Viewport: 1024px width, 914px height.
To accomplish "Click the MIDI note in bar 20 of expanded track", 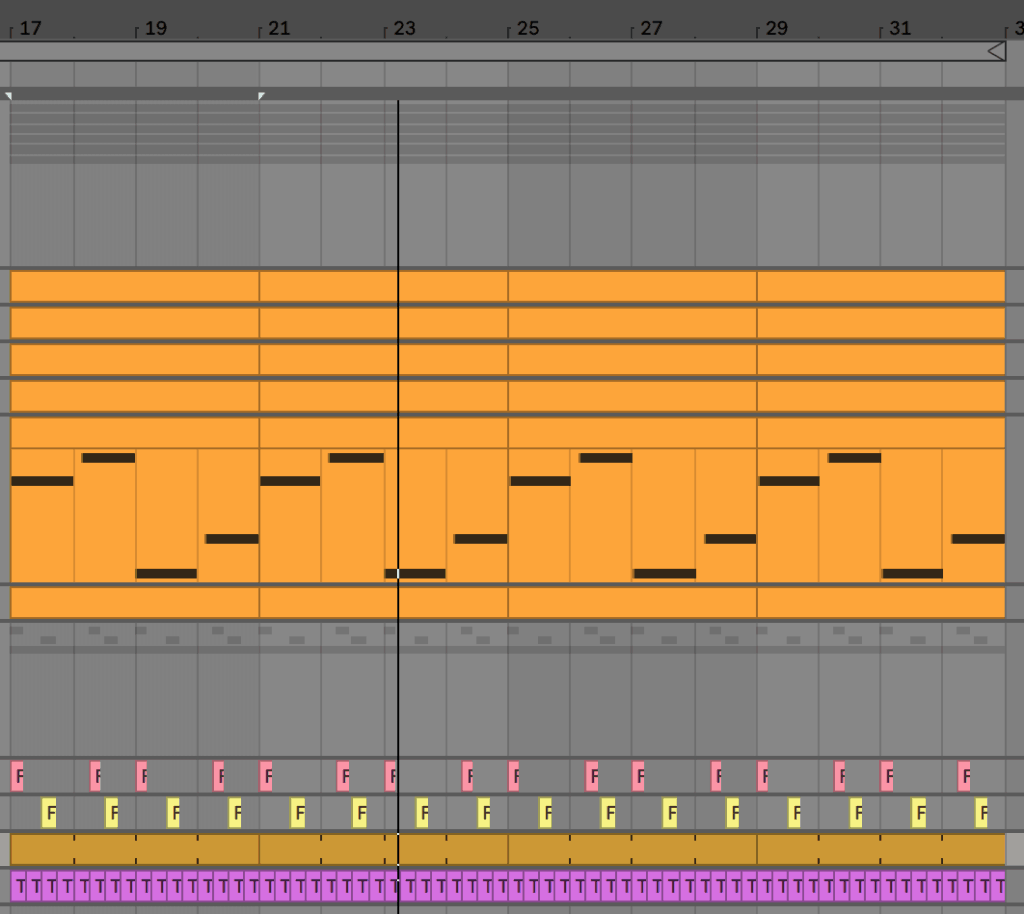I will coord(232,539).
